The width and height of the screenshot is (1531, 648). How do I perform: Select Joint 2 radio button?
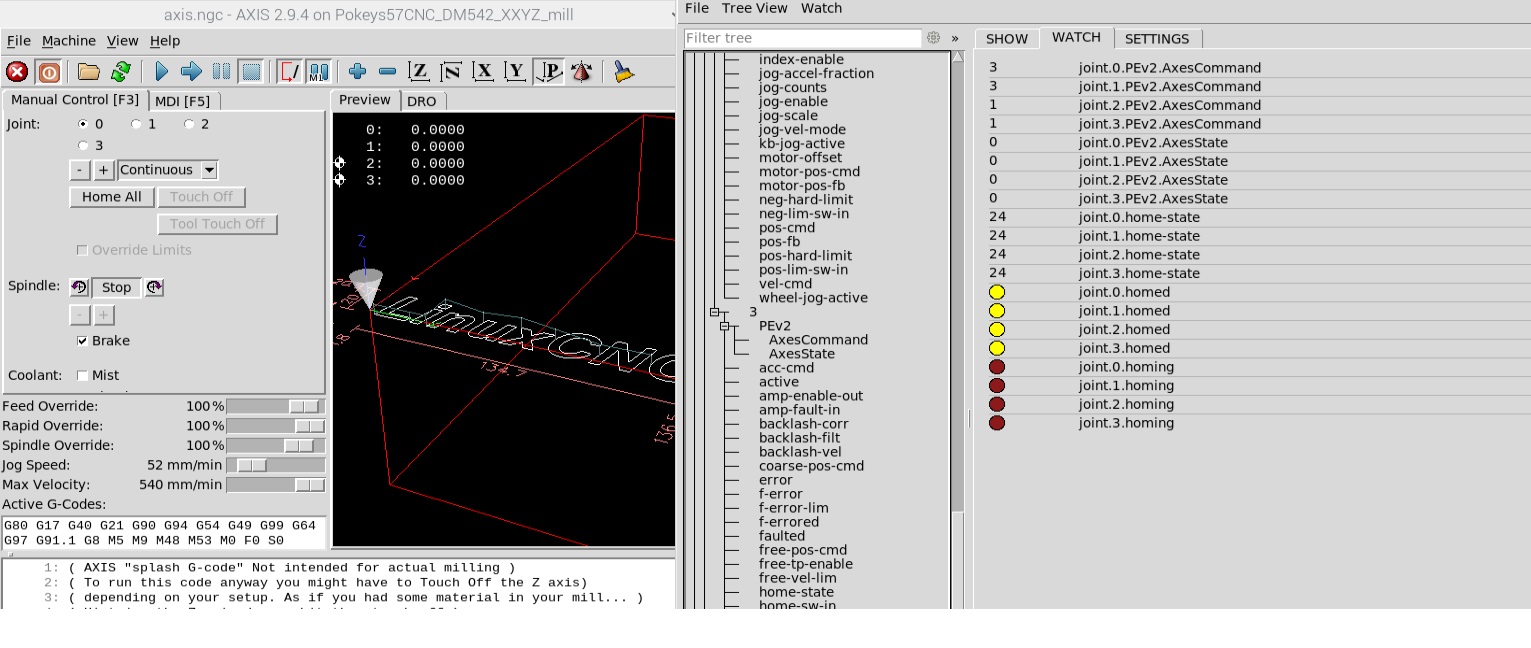point(189,124)
